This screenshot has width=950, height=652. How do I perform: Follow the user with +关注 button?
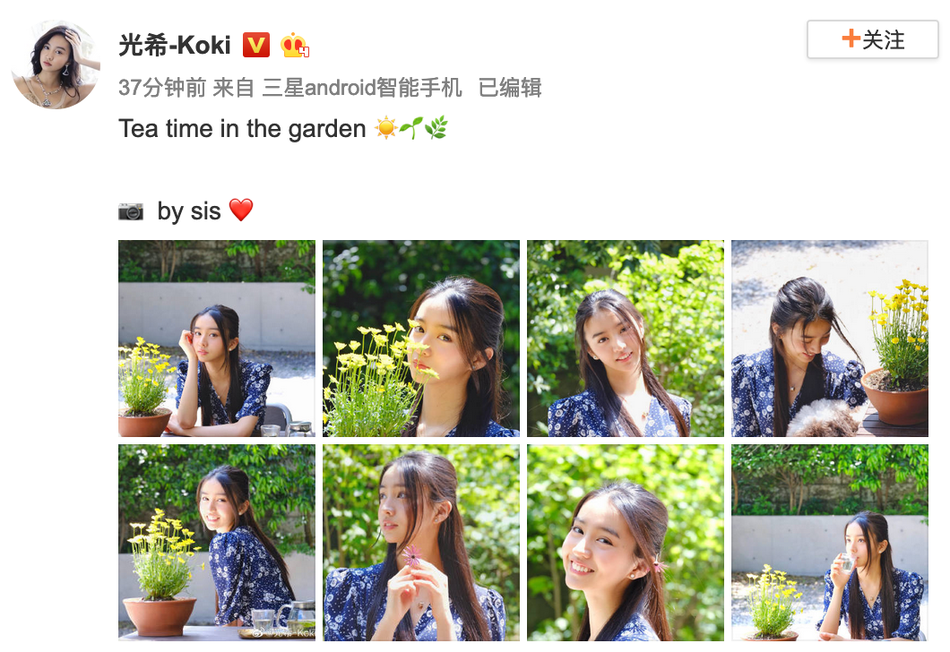(x=872, y=39)
